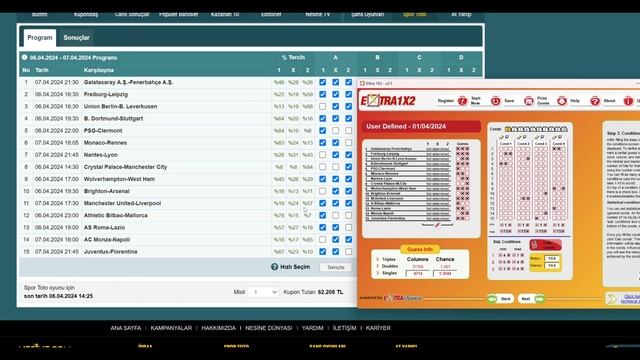The width and height of the screenshot is (640, 360).
Task: Click the chevron icon beside technical link
Action: tap(611, 299)
